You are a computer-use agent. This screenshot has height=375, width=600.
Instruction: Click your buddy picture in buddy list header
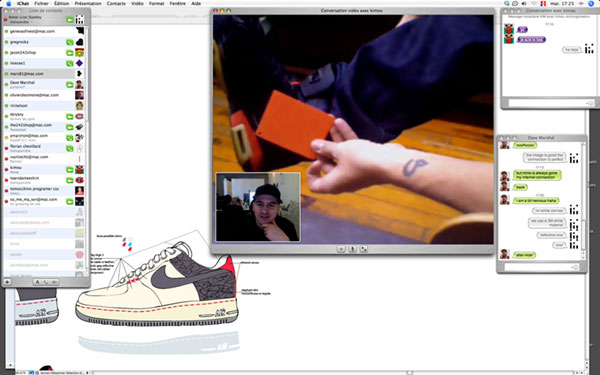pos(80,20)
